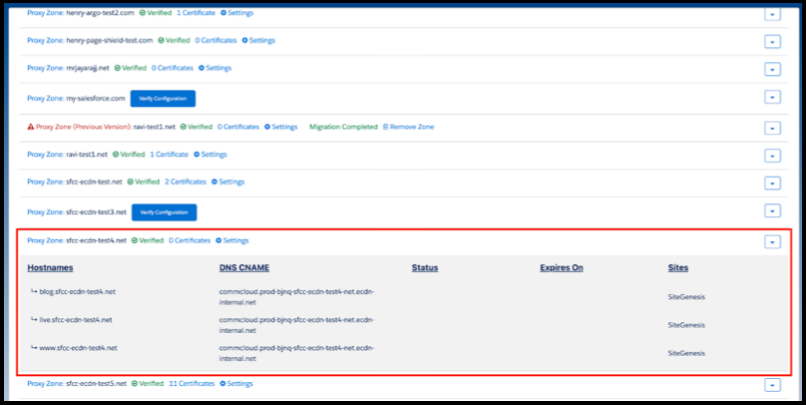The width and height of the screenshot is (807, 405).
Task: Click SiteGenesis in the www hostname row
Action: coord(686,353)
